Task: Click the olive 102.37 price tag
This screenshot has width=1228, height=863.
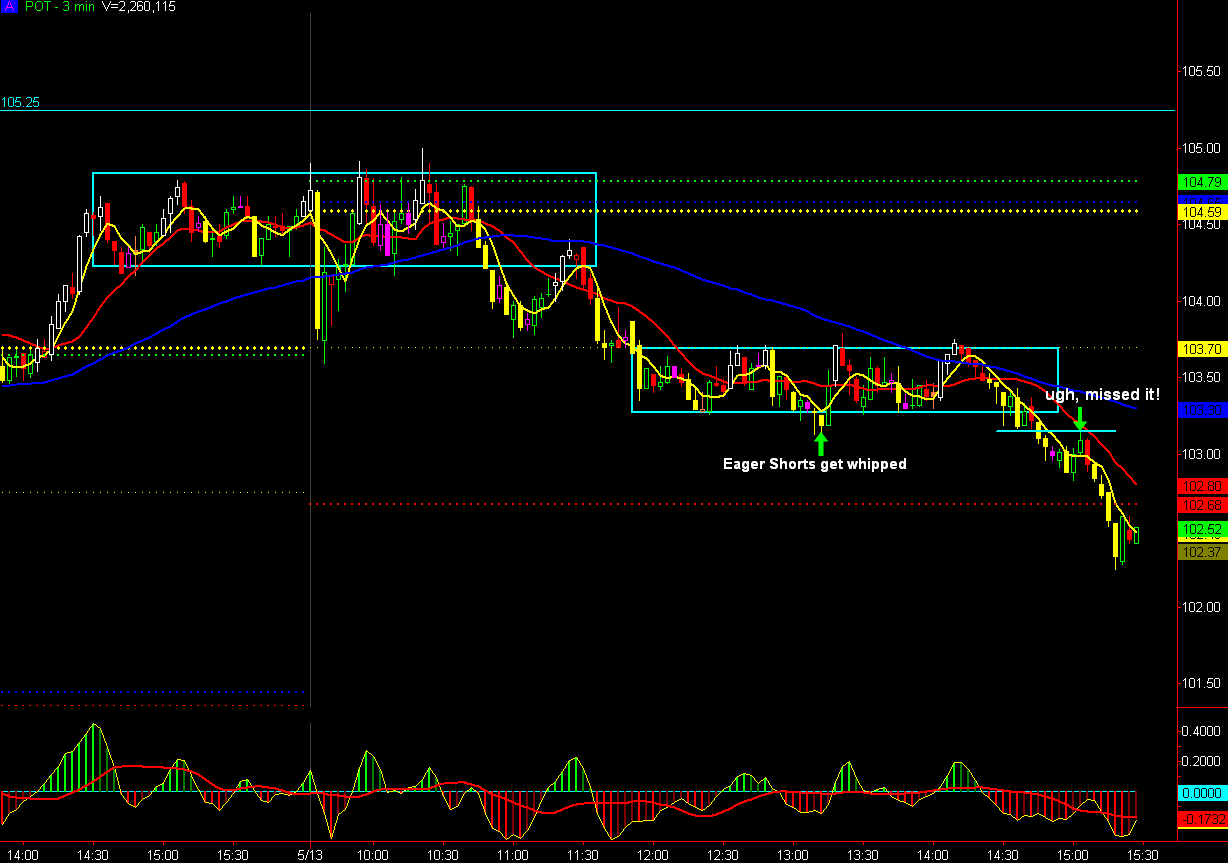Action: 1201,552
